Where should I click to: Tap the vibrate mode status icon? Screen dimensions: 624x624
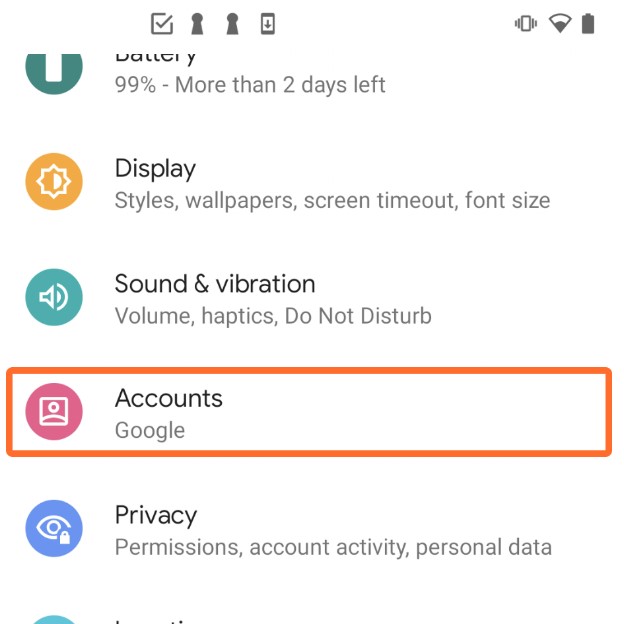526,23
